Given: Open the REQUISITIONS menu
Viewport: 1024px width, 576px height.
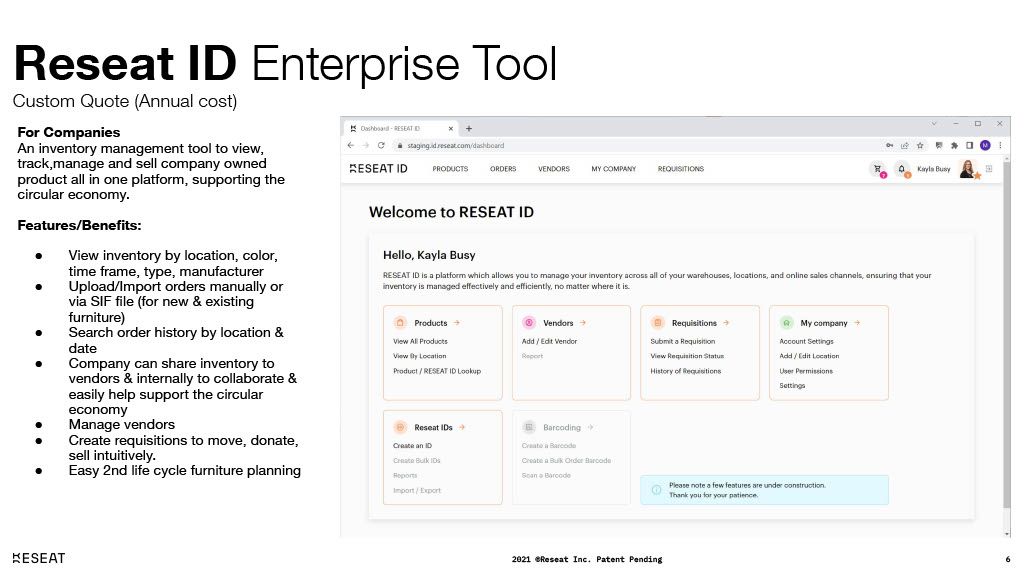Looking at the screenshot, I should click(x=680, y=169).
